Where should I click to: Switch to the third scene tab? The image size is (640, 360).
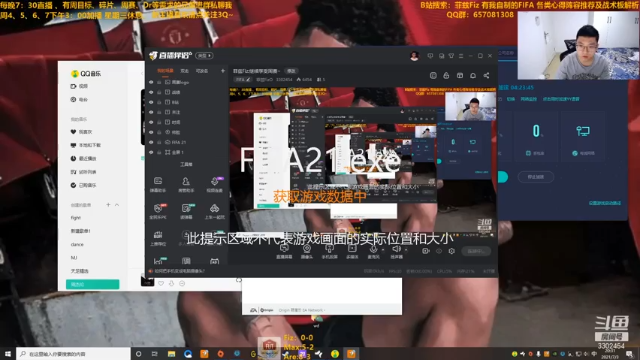[202, 71]
